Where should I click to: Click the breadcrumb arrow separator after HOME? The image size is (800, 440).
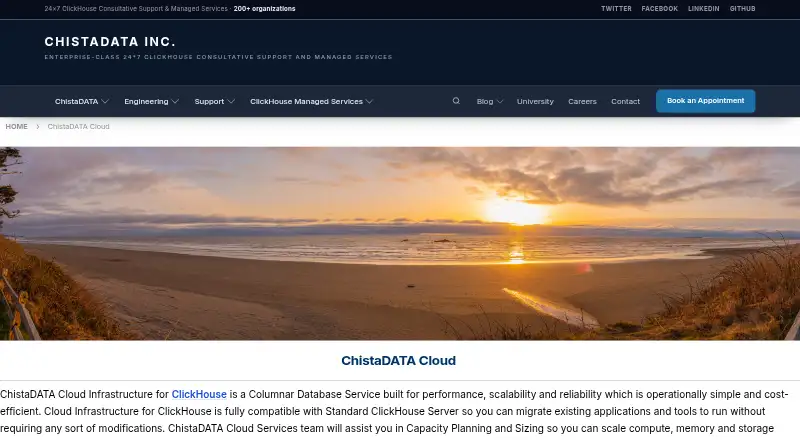(x=38, y=127)
